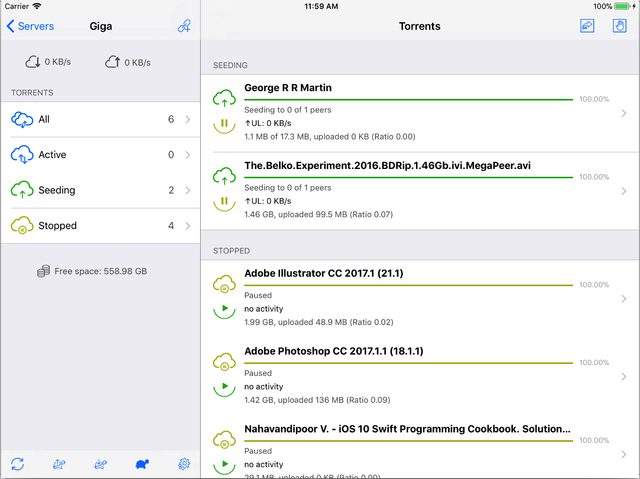Open details chevron for The.Belko.Experiment
Image resolution: width=640 pixels, height=479 pixels.
[624, 191]
